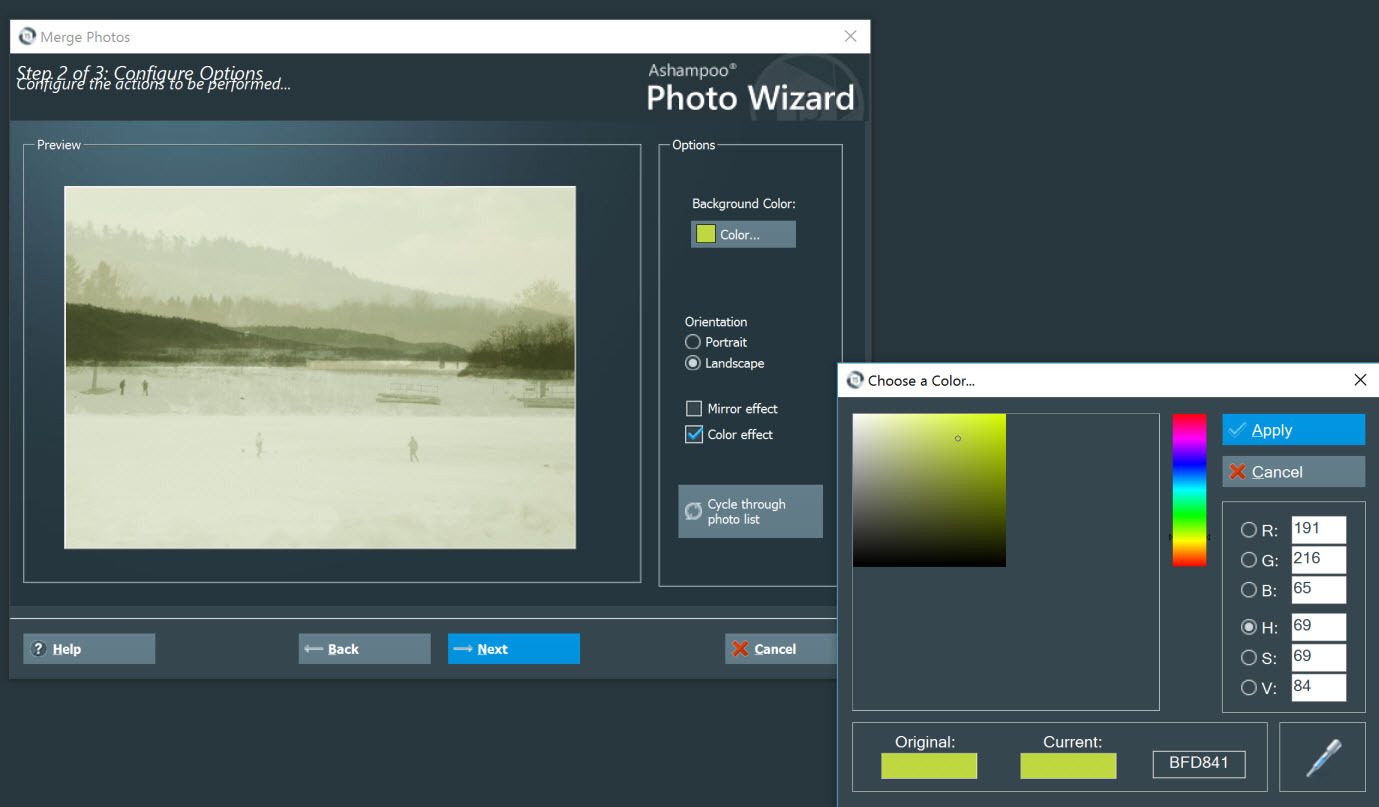Go Back to the previous wizard step
This screenshot has width=1379, height=807.
point(364,649)
